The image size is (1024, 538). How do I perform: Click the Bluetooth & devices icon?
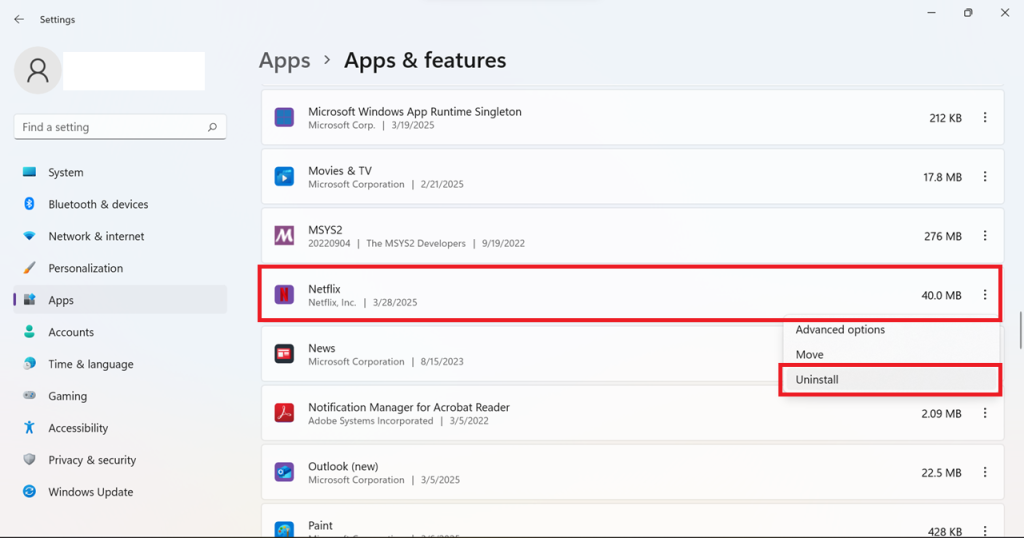pyautogui.click(x=29, y=204)
